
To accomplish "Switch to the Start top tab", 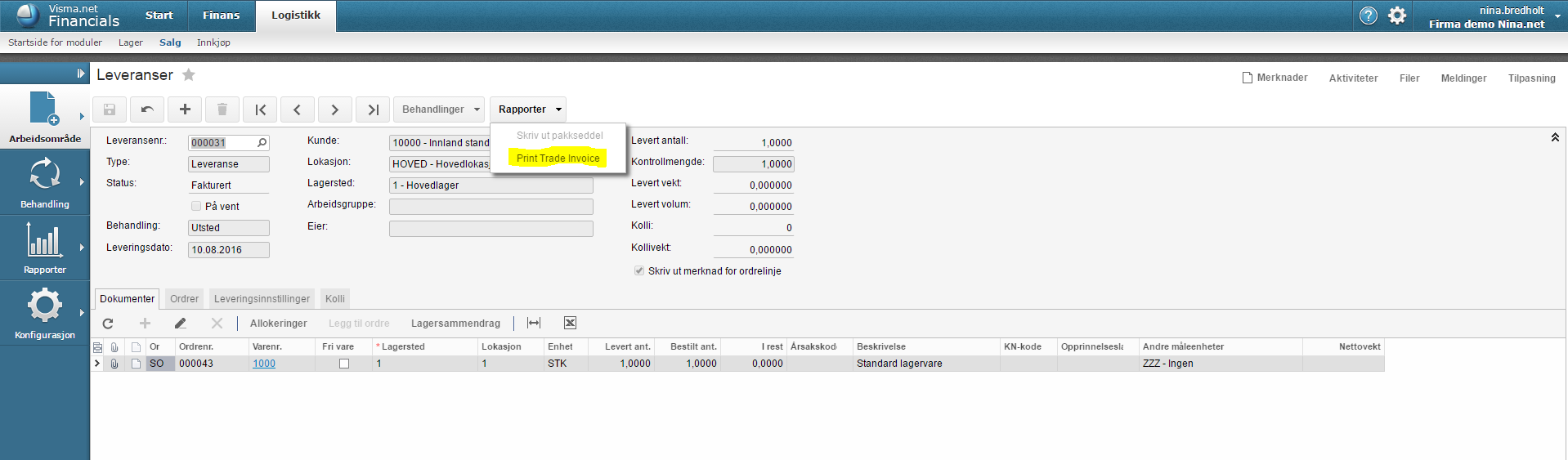I will point(159,16).
